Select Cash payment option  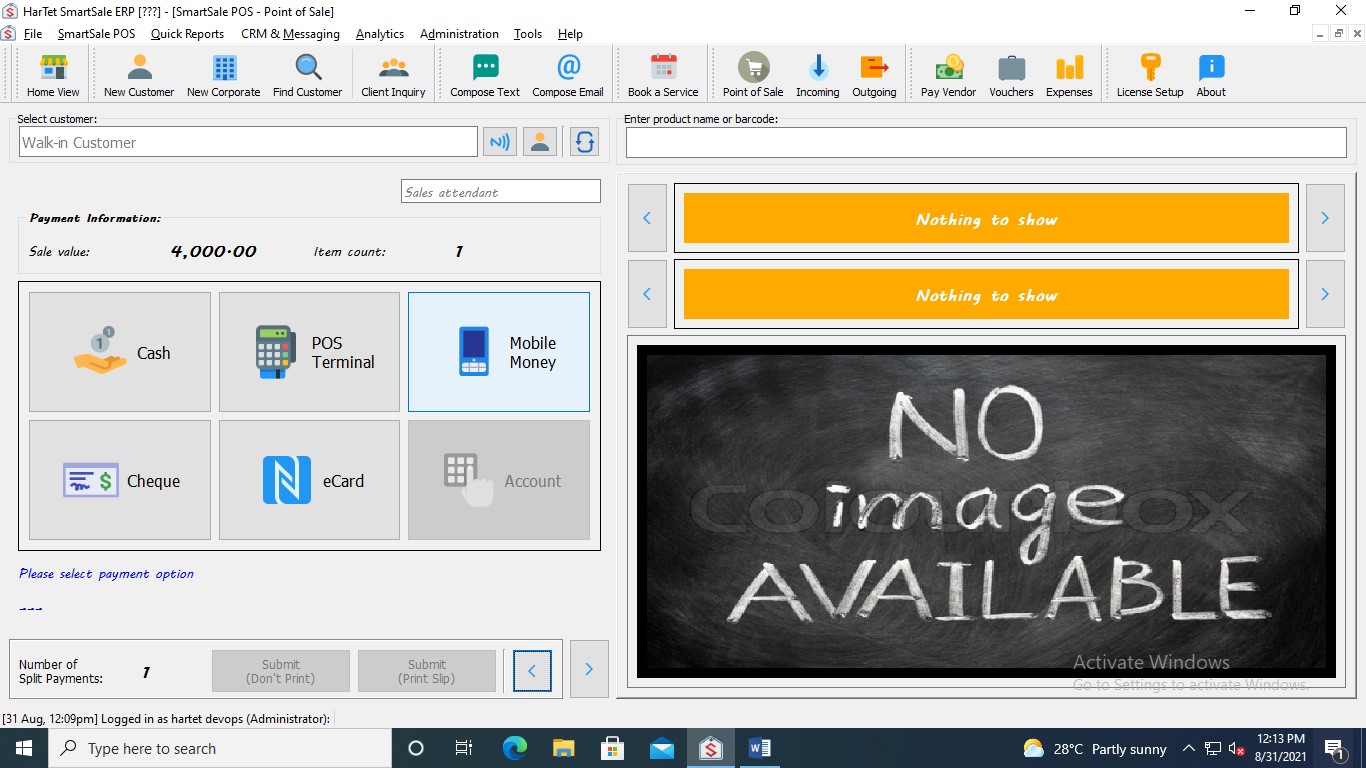[120, 352]
